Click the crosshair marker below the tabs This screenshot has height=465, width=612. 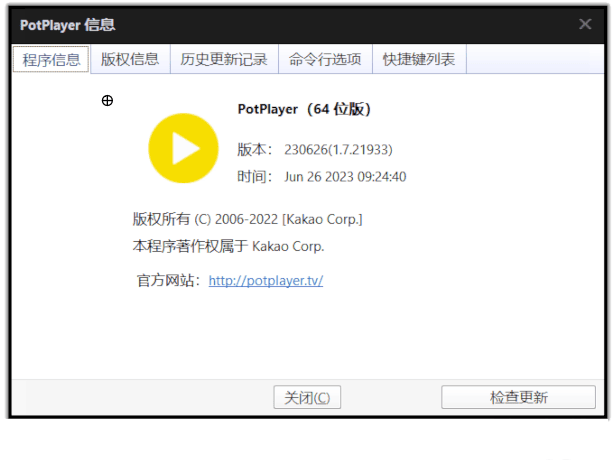108,100
